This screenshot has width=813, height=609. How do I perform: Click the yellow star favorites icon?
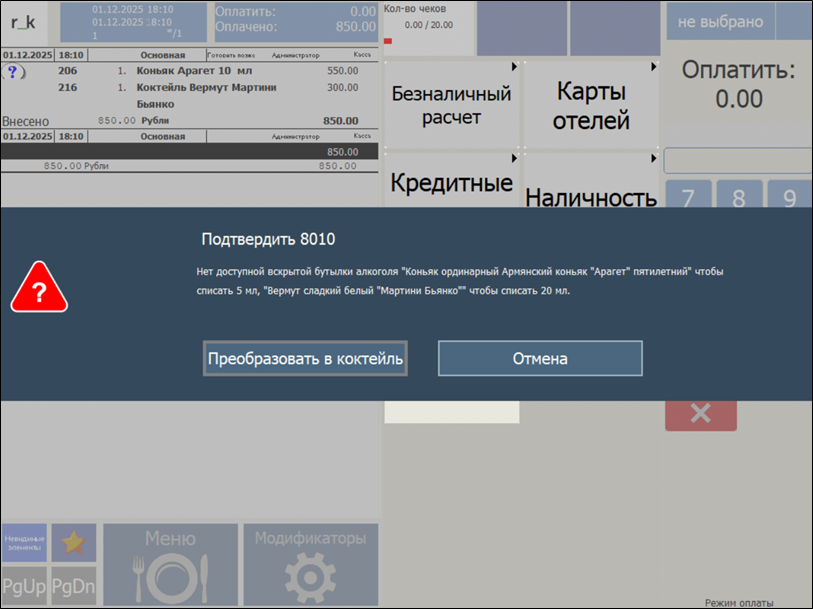coord(74,543)
